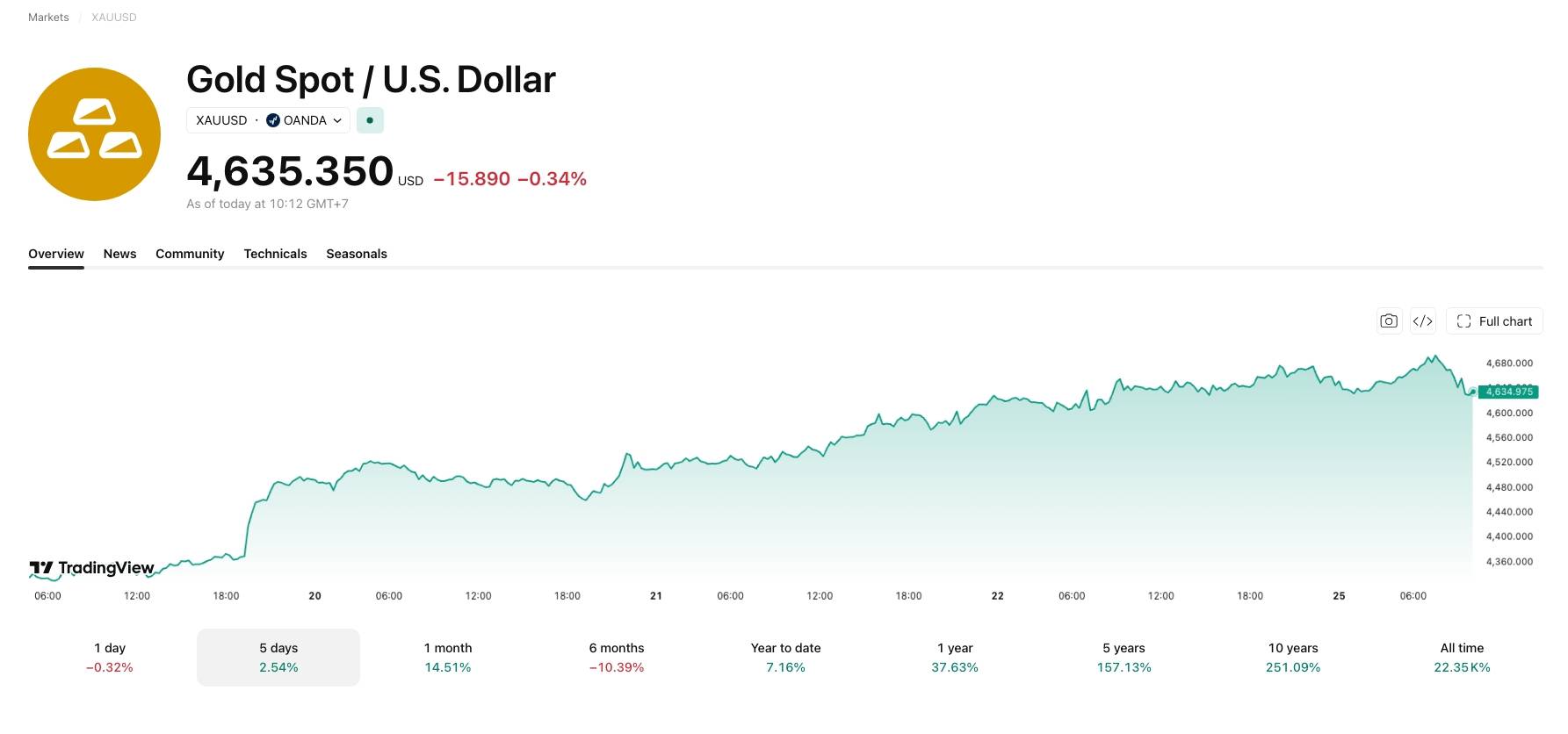This screenshot has width=1568, height=734.
Task: Click the 4,634.975 current price label
Action: [1508, 392]
